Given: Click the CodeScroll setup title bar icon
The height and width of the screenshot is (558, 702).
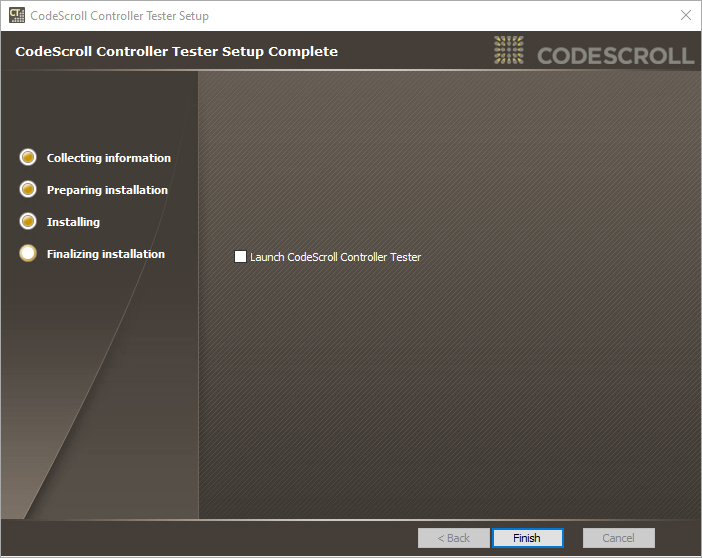Looking at the screenshot, I should (x=17, y=15).
